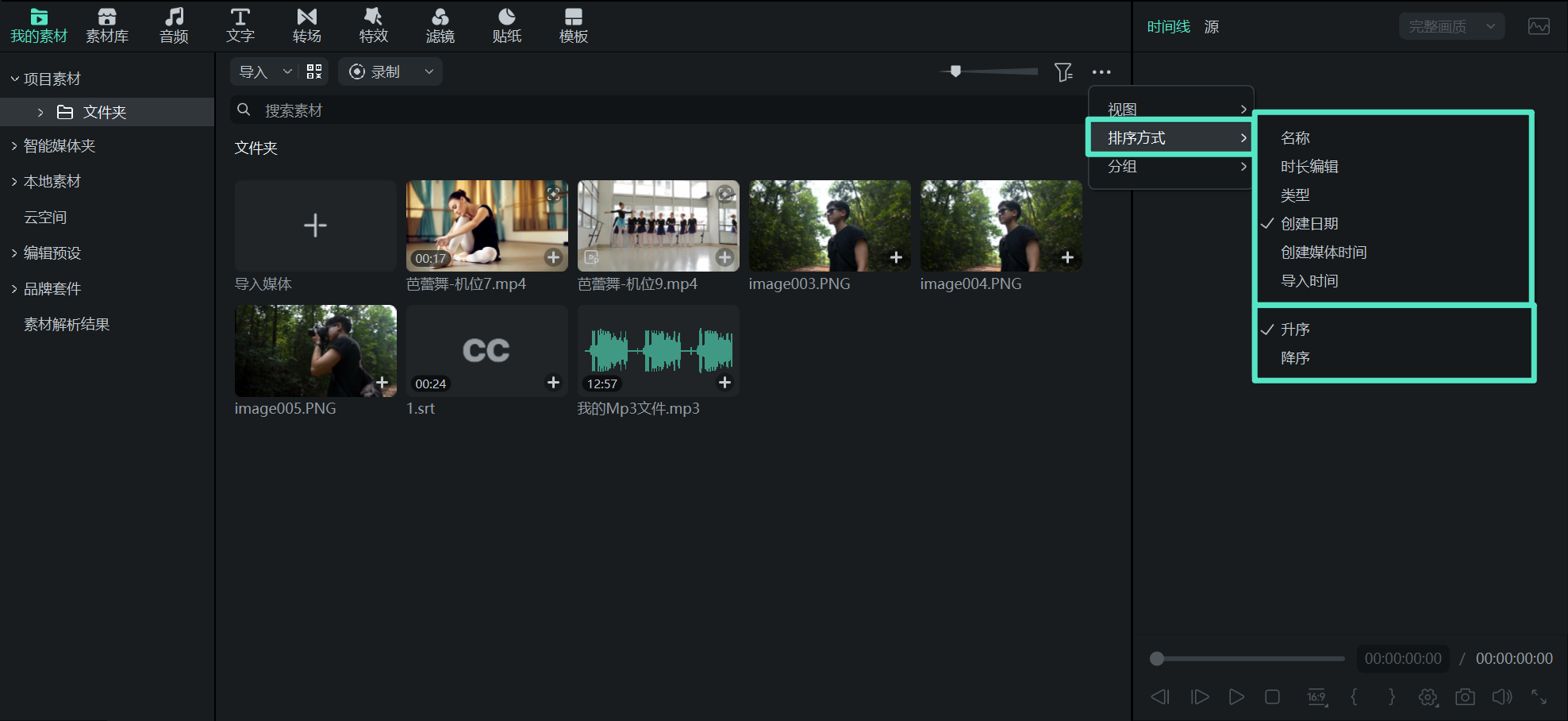Add 芭蕾舞-机位7.mp4 to timeline with plus
Viewport: 1568px width, 721px height.
tap(553, 257)
